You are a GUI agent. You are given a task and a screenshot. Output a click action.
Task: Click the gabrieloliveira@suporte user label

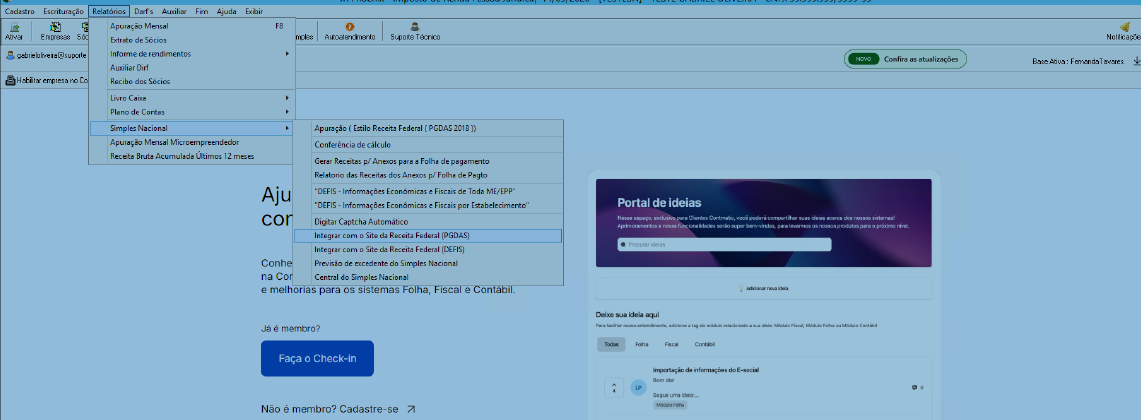52,55
